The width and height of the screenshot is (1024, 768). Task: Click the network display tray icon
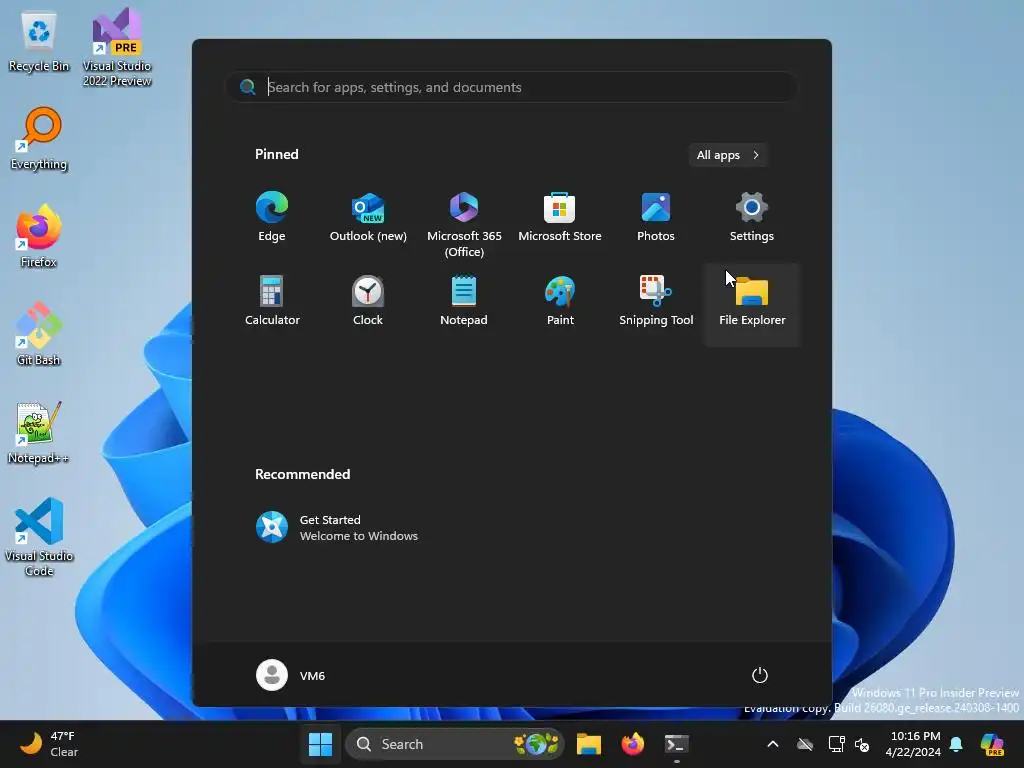836,744
